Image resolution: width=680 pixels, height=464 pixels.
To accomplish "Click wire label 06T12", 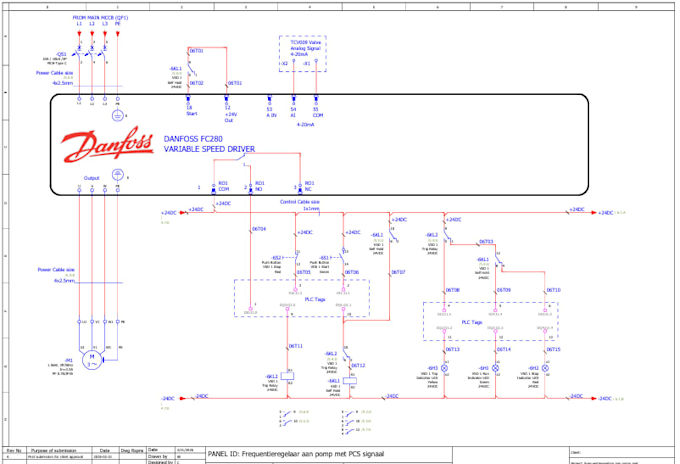I will pos(358,366).
